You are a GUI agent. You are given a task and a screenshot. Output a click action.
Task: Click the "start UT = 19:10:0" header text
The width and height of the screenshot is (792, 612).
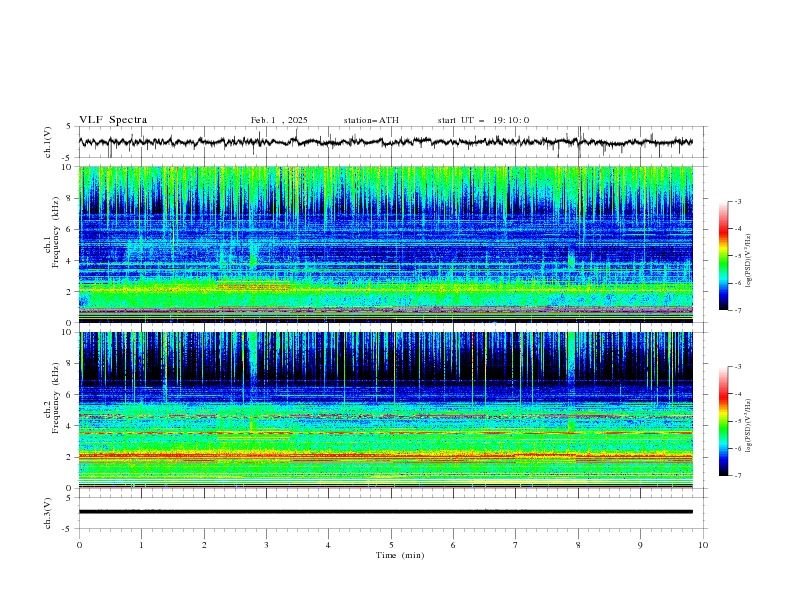pos(483,120)
